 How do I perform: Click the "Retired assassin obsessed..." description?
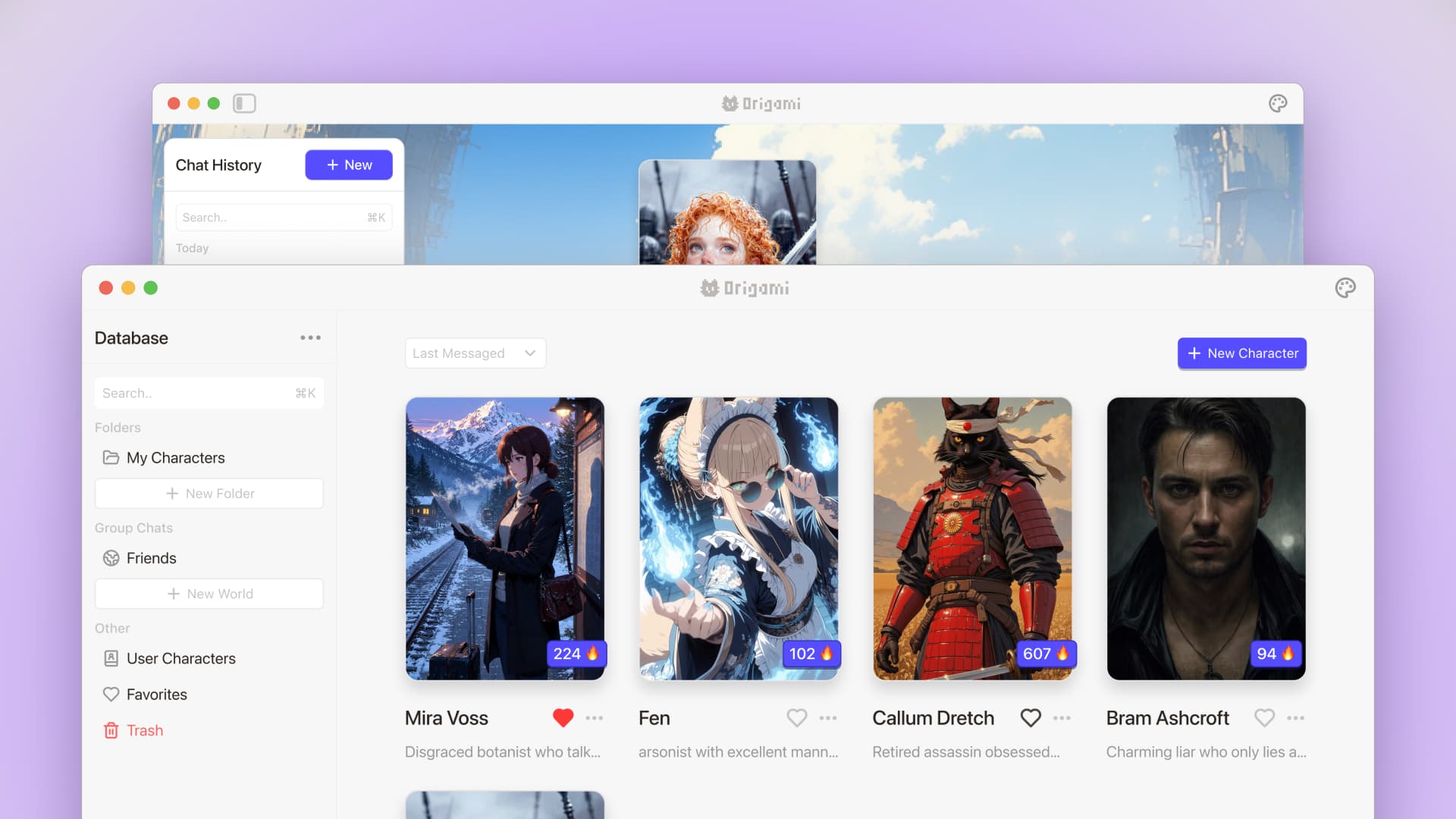966,752
